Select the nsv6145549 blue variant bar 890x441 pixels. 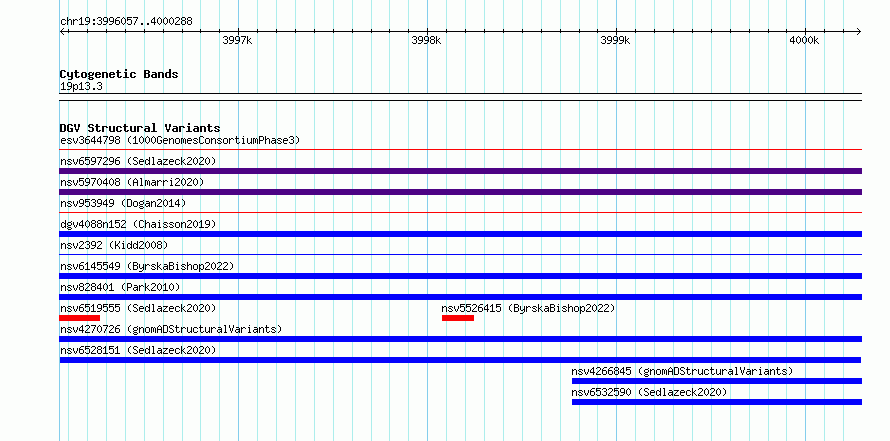(460, 276)
